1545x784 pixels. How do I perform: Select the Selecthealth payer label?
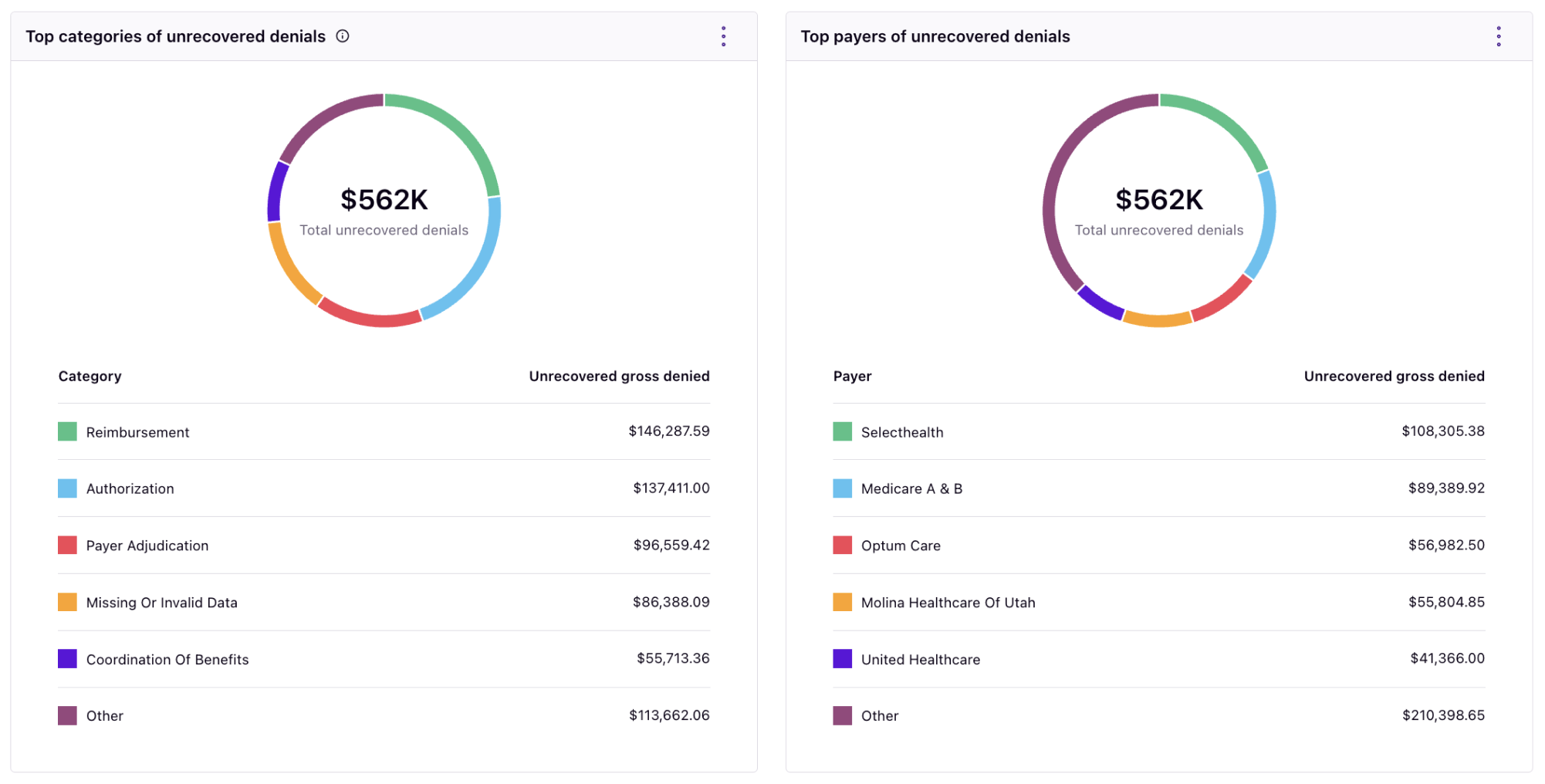(x=902, y=432)
